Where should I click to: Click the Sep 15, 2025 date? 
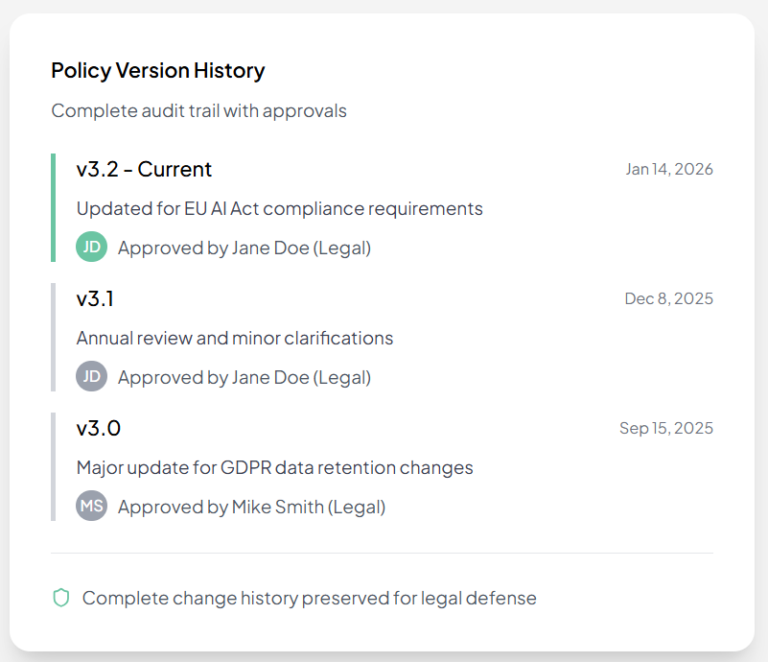point(666,428)
